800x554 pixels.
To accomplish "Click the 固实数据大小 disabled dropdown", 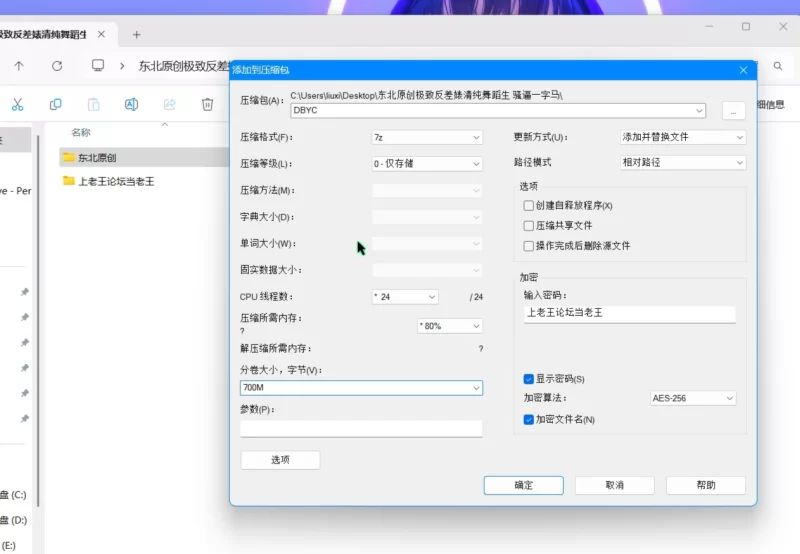I will click(x=427, y=270).
